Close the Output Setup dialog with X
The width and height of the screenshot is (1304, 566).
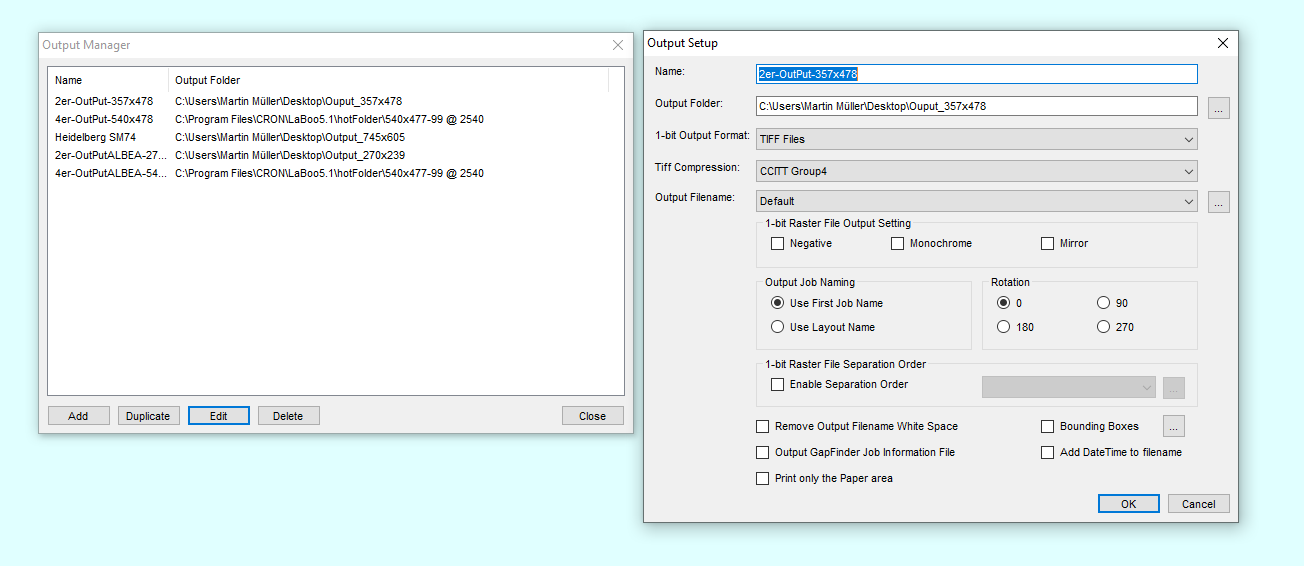(1222, 43)
